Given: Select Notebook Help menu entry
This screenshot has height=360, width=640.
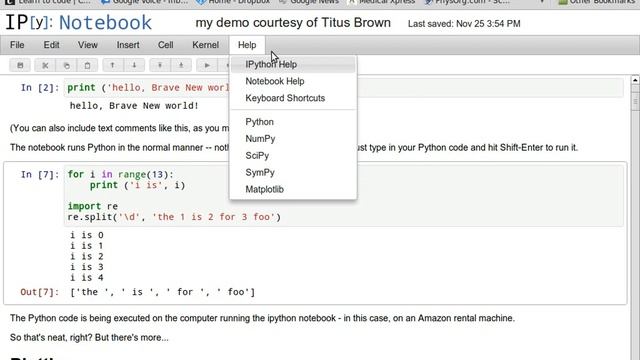Looking at the screenshot, I should point(293,81).
